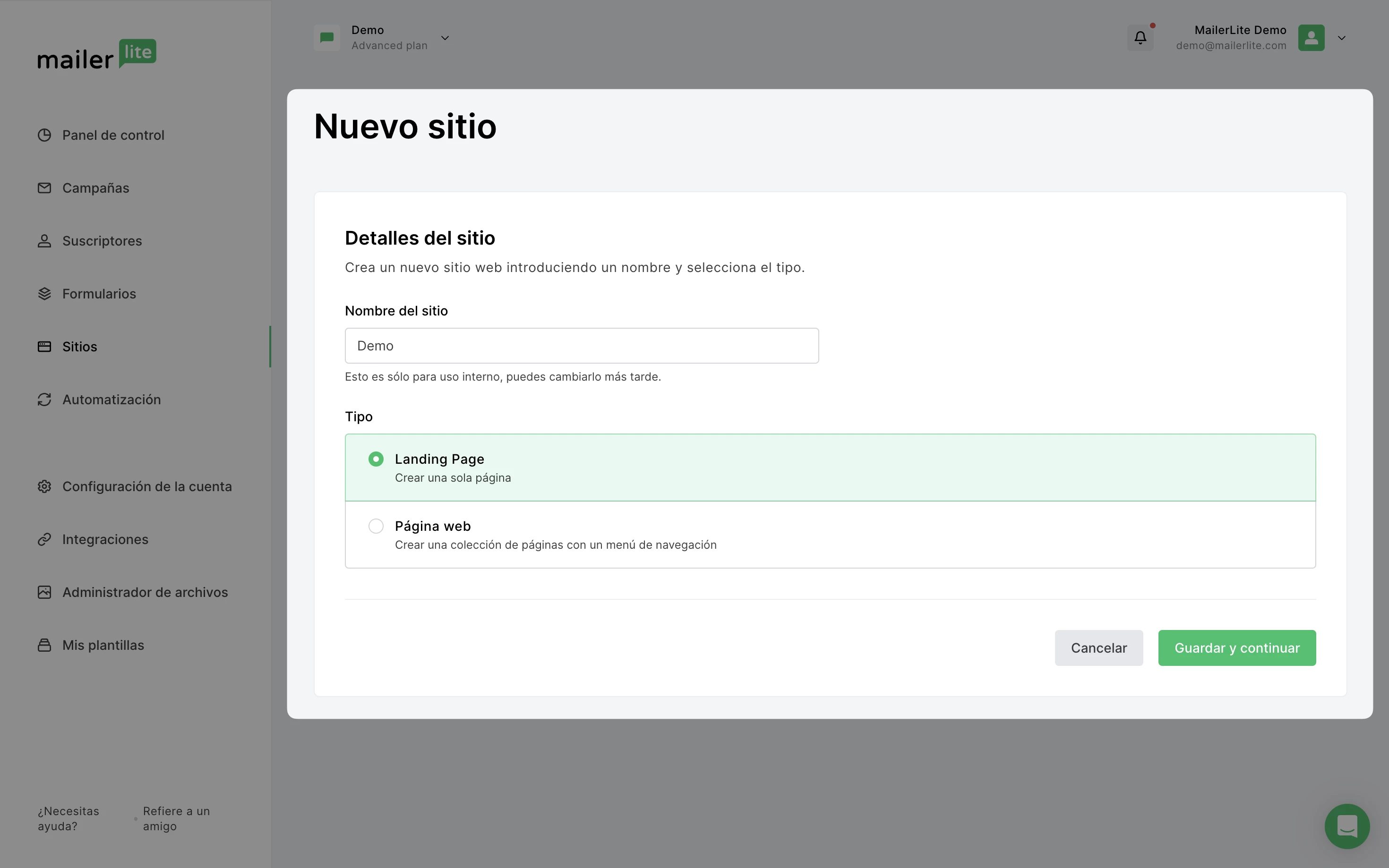Viewport: 1389px width, 868px height.
Task: Click the Formularios layers icon
Action: (44, 293)
